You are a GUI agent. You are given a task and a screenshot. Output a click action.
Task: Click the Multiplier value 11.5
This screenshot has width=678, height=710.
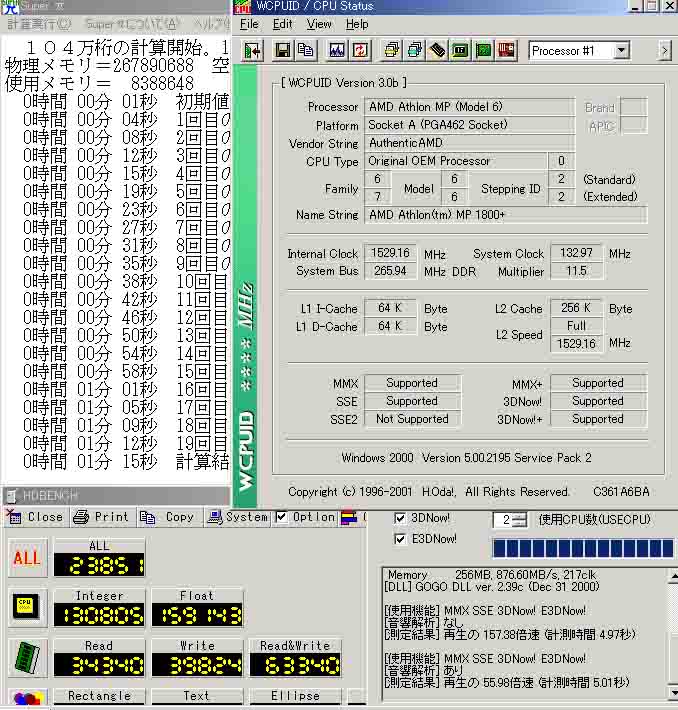576,271
